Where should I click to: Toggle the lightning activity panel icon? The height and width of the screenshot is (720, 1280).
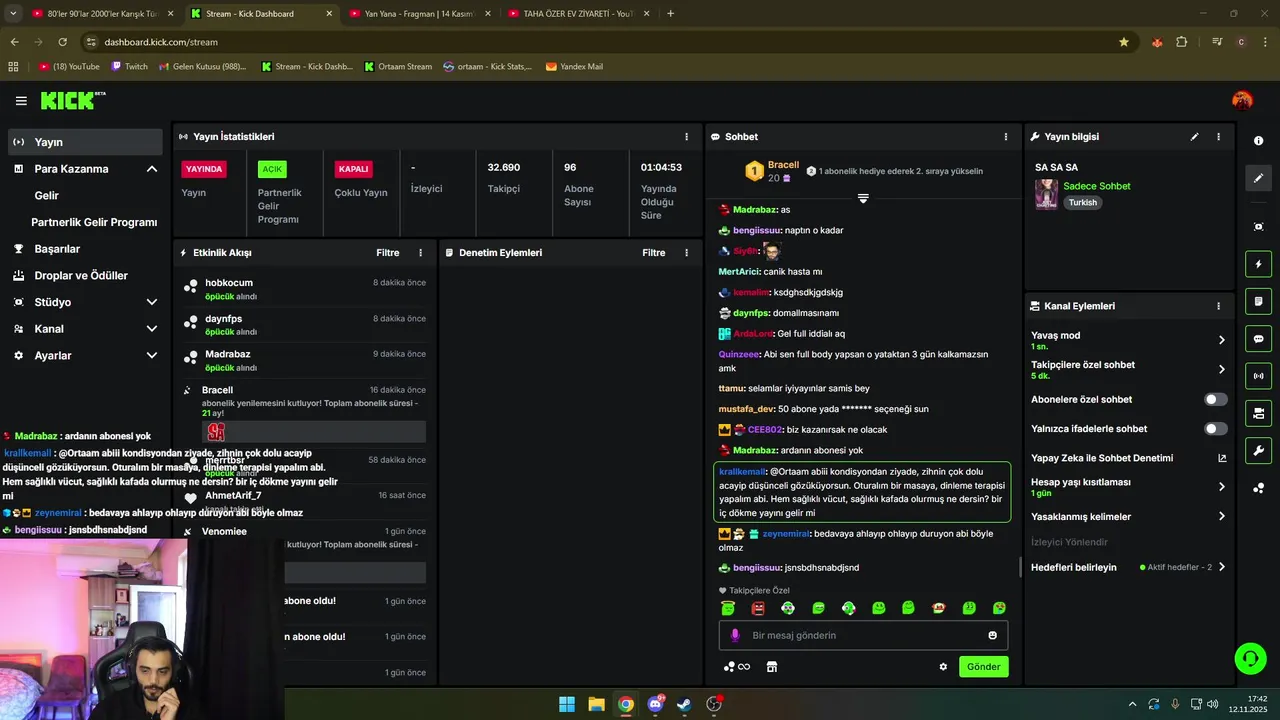(1258, 264)
